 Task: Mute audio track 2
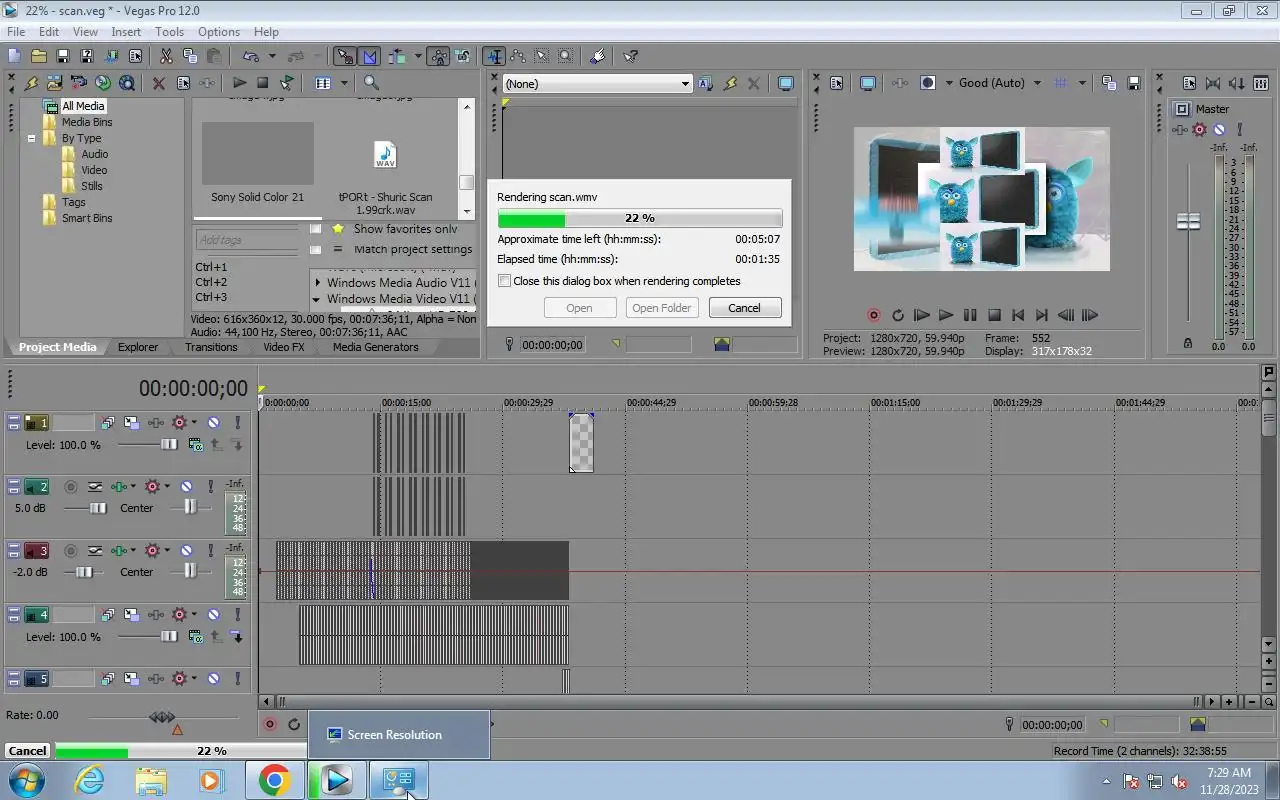[186, 487]
